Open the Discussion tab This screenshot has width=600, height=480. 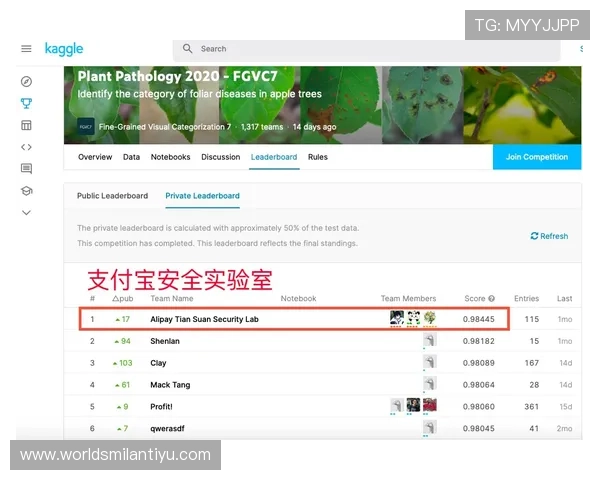coord(221,157)
